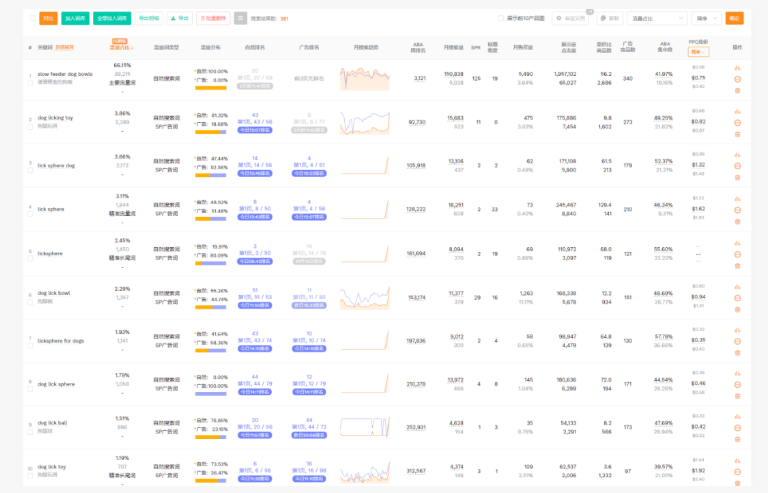
Task: Click trash icon in lick sphere dog row
Action: pos(737,177)
